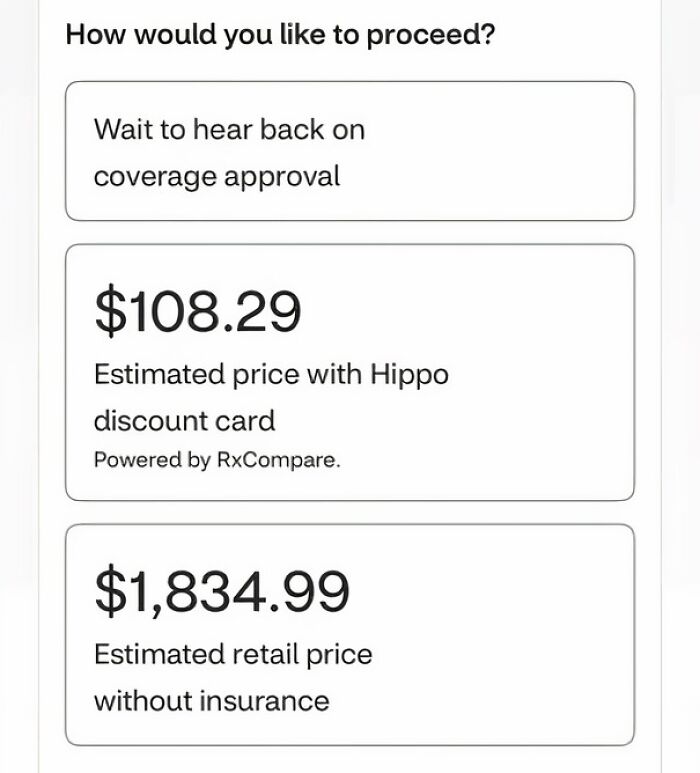This screenshot has height=773, width=700.
Task: Click the How would you like to proceed heading
Action: click(280, 35)
